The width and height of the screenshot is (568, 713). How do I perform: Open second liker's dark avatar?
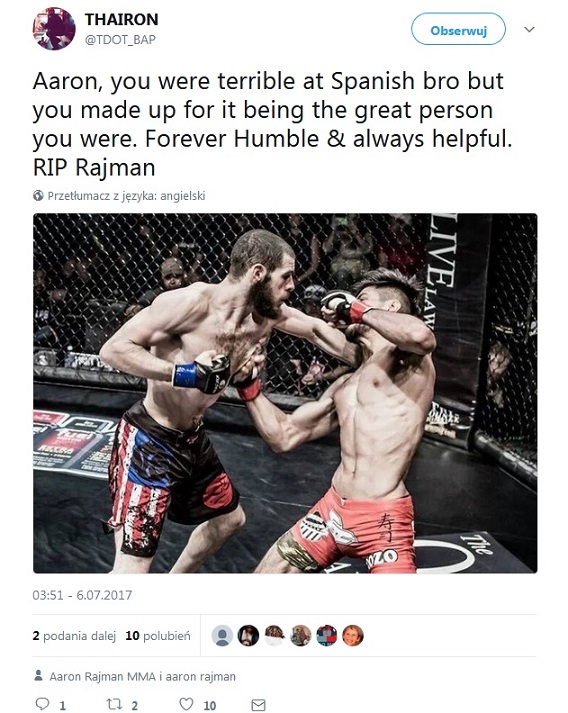tap(248, 635)
